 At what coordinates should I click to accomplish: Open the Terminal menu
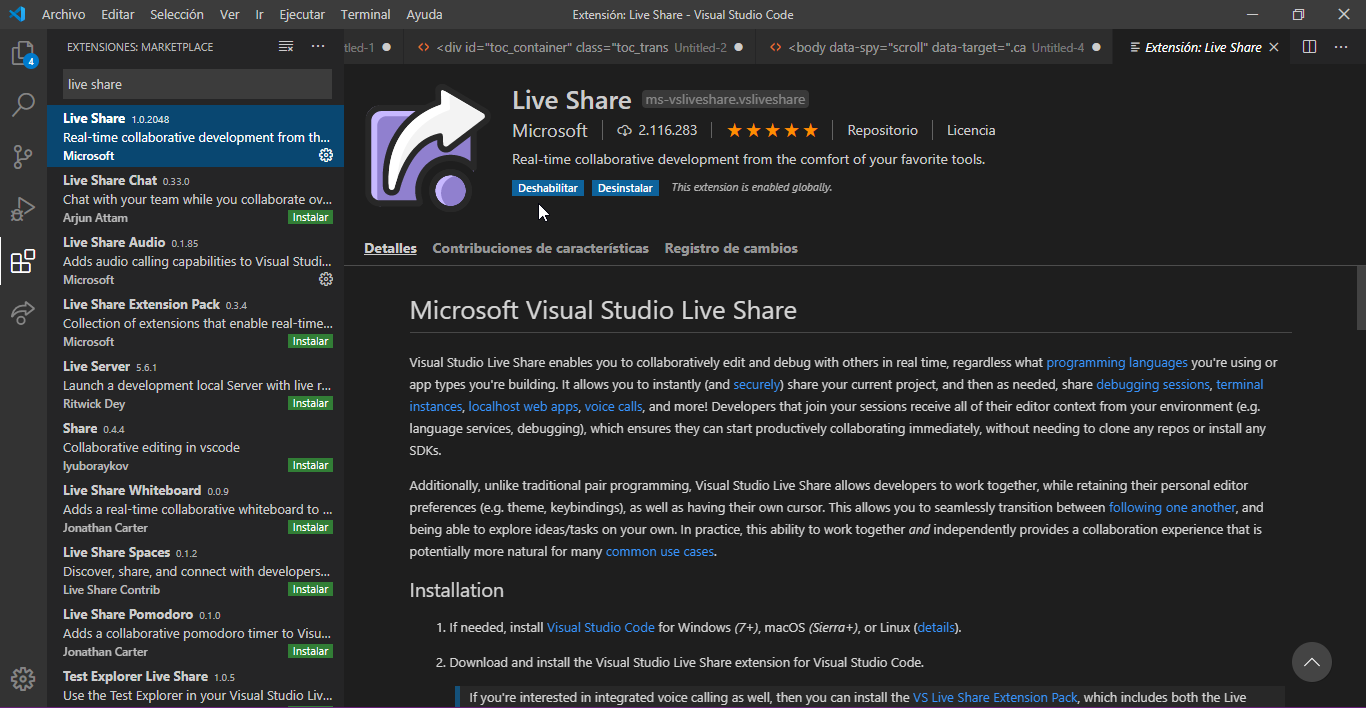pos(365,15)
